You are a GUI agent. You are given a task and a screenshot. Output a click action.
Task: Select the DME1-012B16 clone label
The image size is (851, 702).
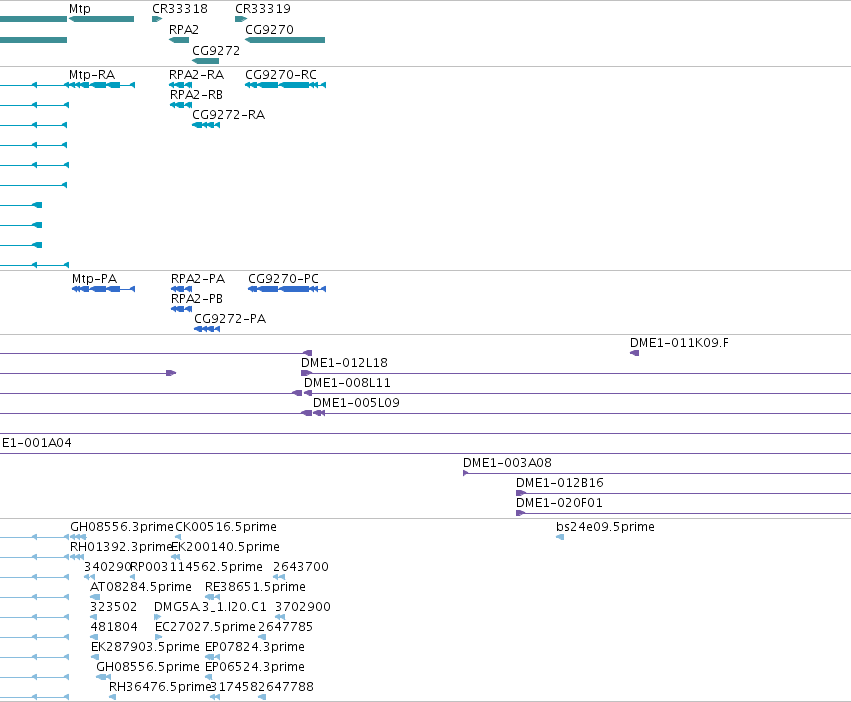tap(560, 483)
